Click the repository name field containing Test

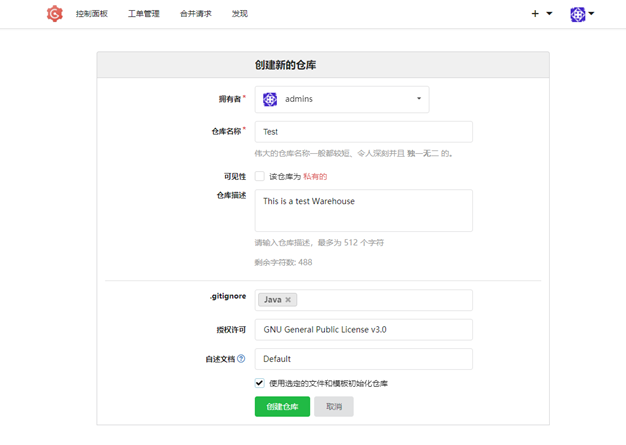pyautogui.click(x=364, y=132)
